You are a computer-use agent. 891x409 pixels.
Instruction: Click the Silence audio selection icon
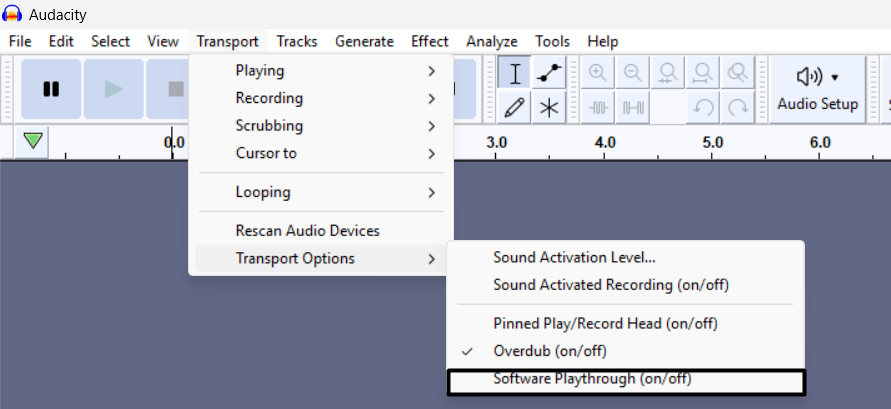pyautogui.click(x=633, y=107)
